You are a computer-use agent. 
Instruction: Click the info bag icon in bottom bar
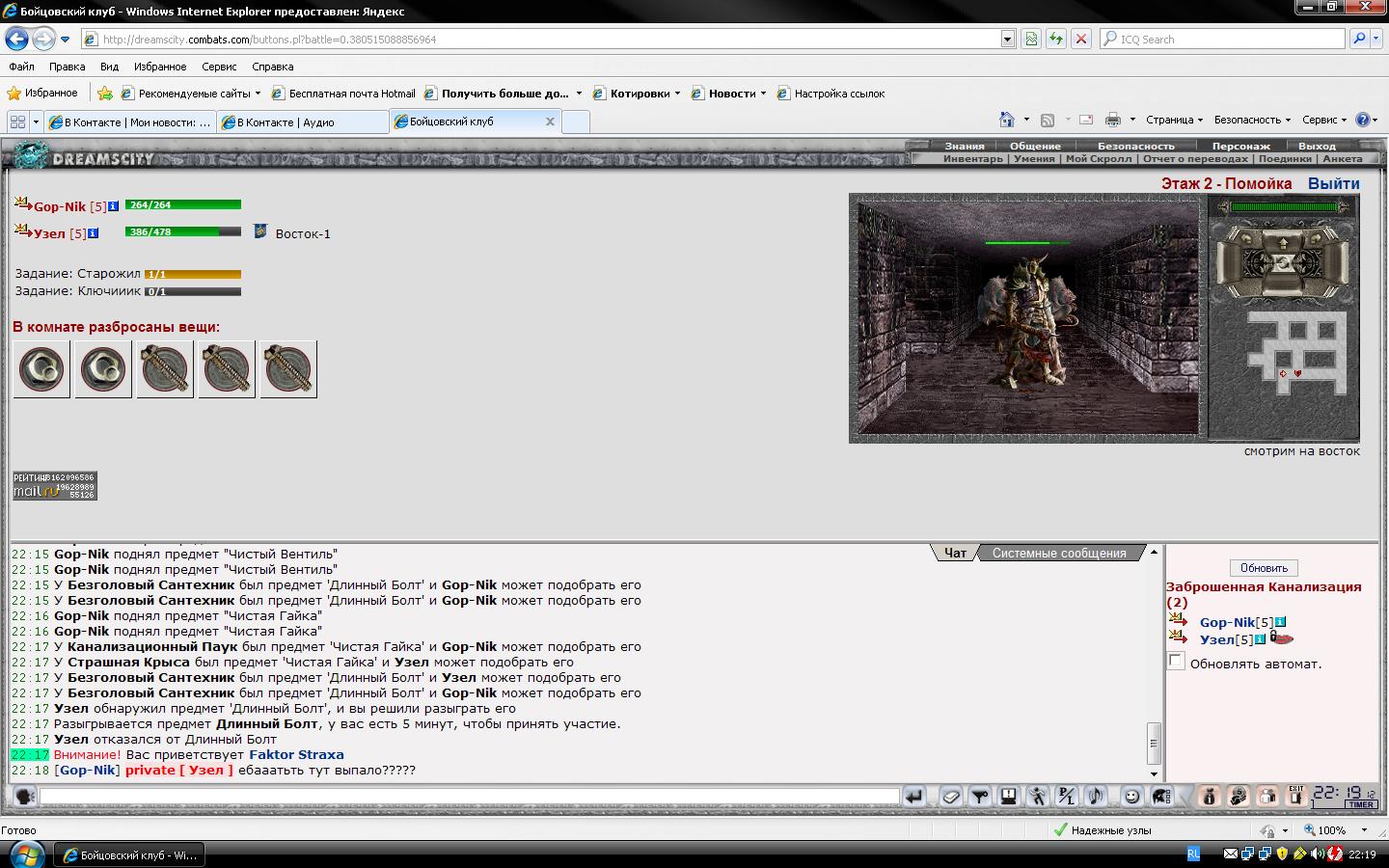point(1209,797)
